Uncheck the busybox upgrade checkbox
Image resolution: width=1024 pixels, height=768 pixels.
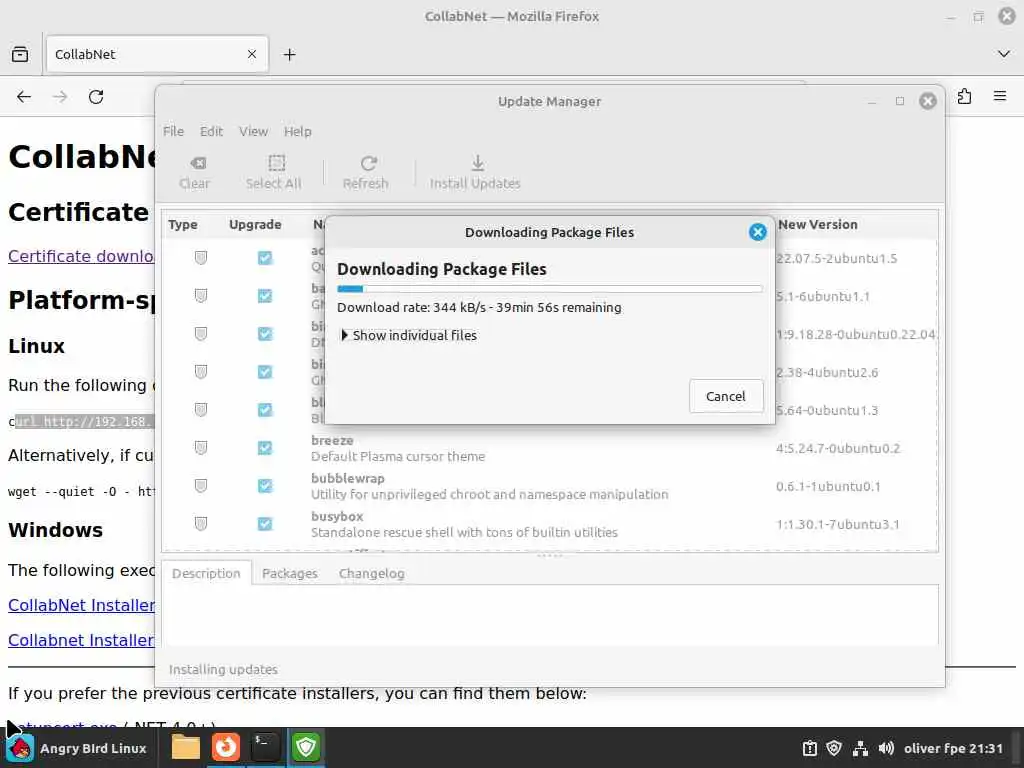point(264,523)
